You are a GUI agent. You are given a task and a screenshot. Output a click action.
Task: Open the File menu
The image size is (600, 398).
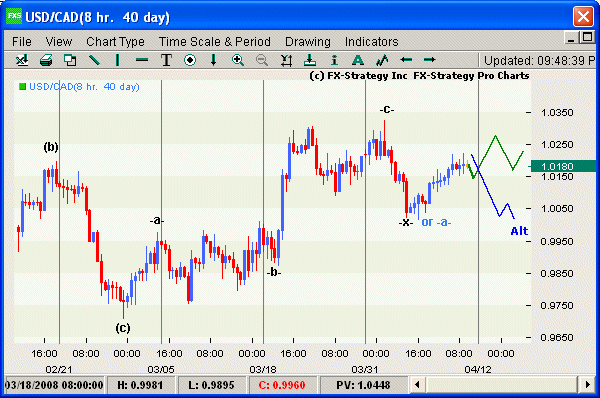point(22,42)
